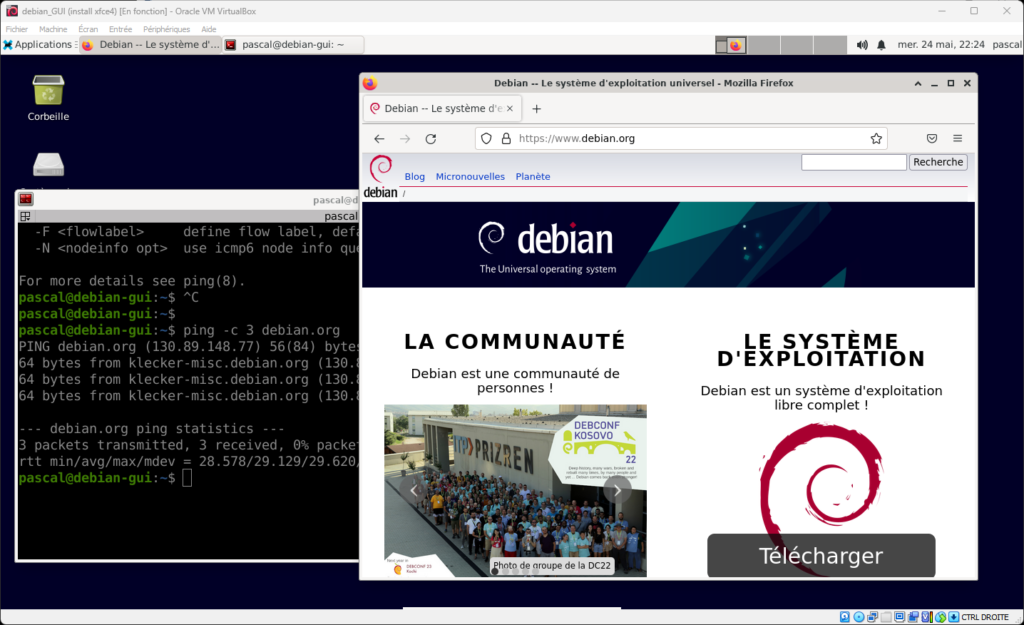Open the Micronouvelles link
1024x625 pixels.
470,176
